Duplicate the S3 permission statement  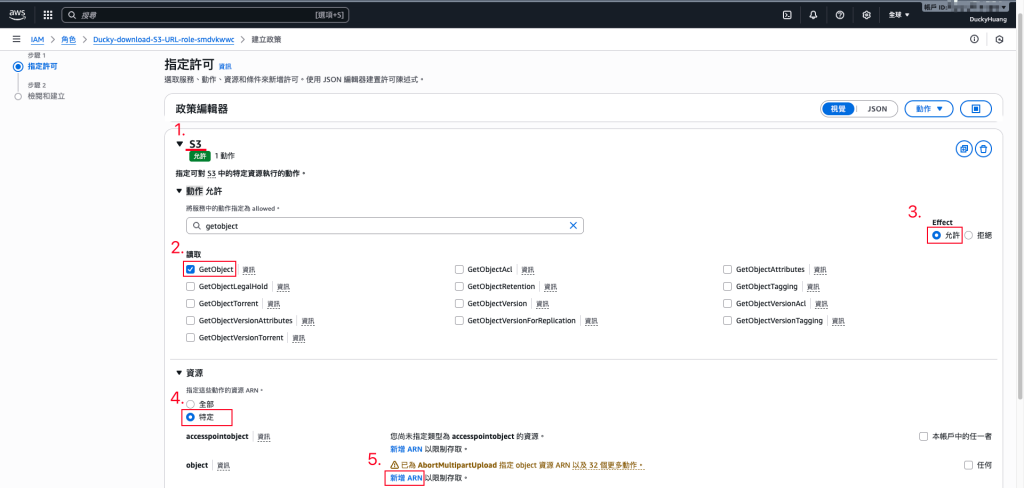[963, 149]
